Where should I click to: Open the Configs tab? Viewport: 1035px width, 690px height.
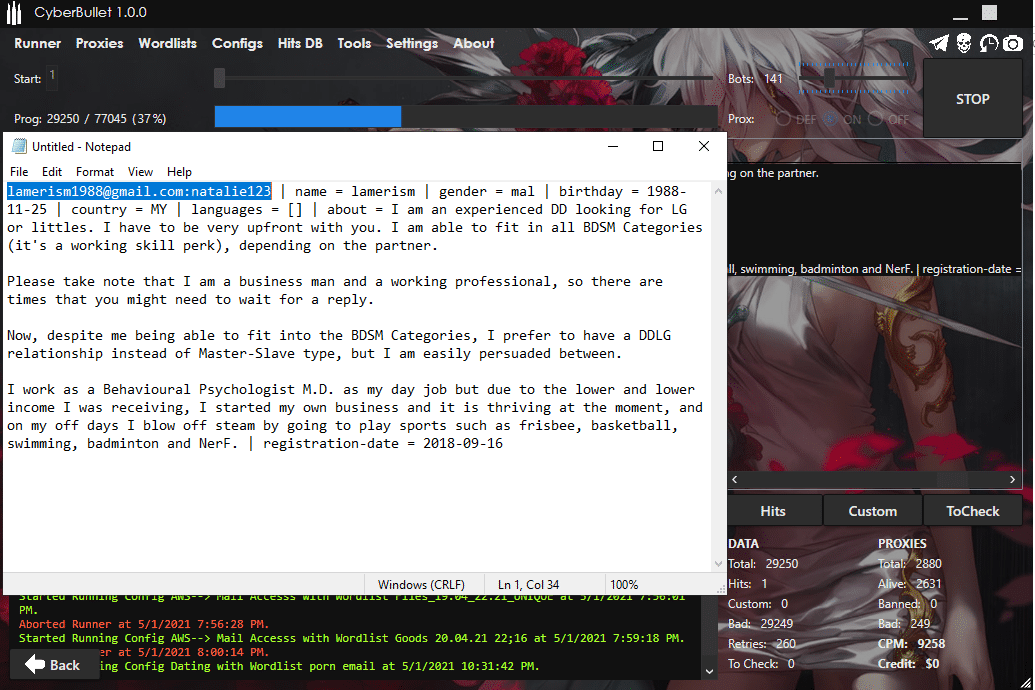tap(237, 44)
